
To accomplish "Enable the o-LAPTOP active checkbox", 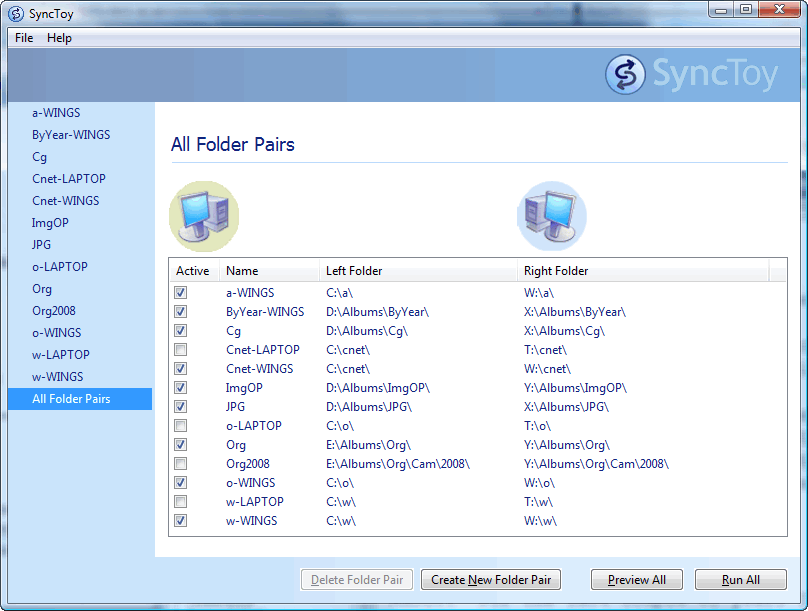I will [180, 426].
